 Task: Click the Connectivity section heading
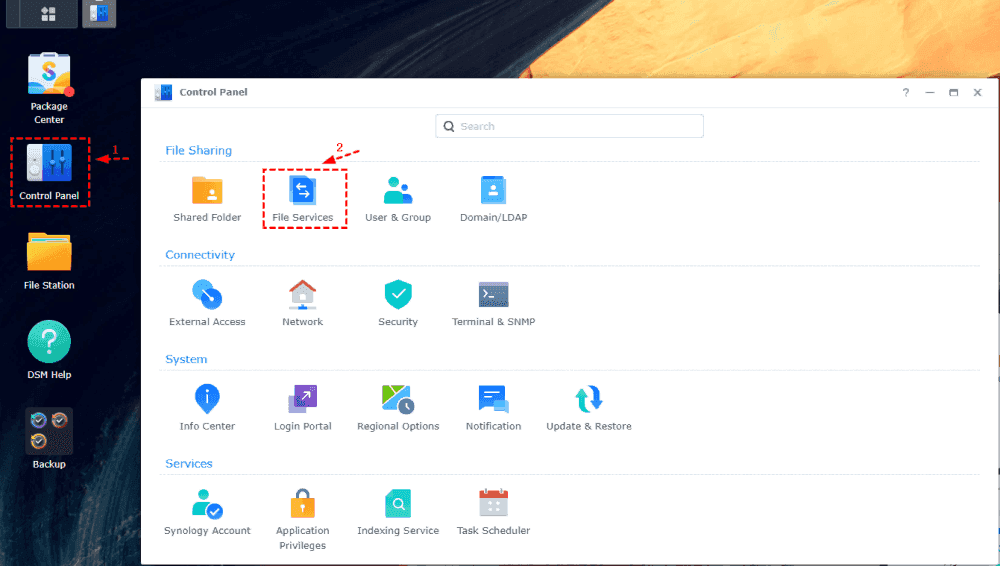pos(200,255)
